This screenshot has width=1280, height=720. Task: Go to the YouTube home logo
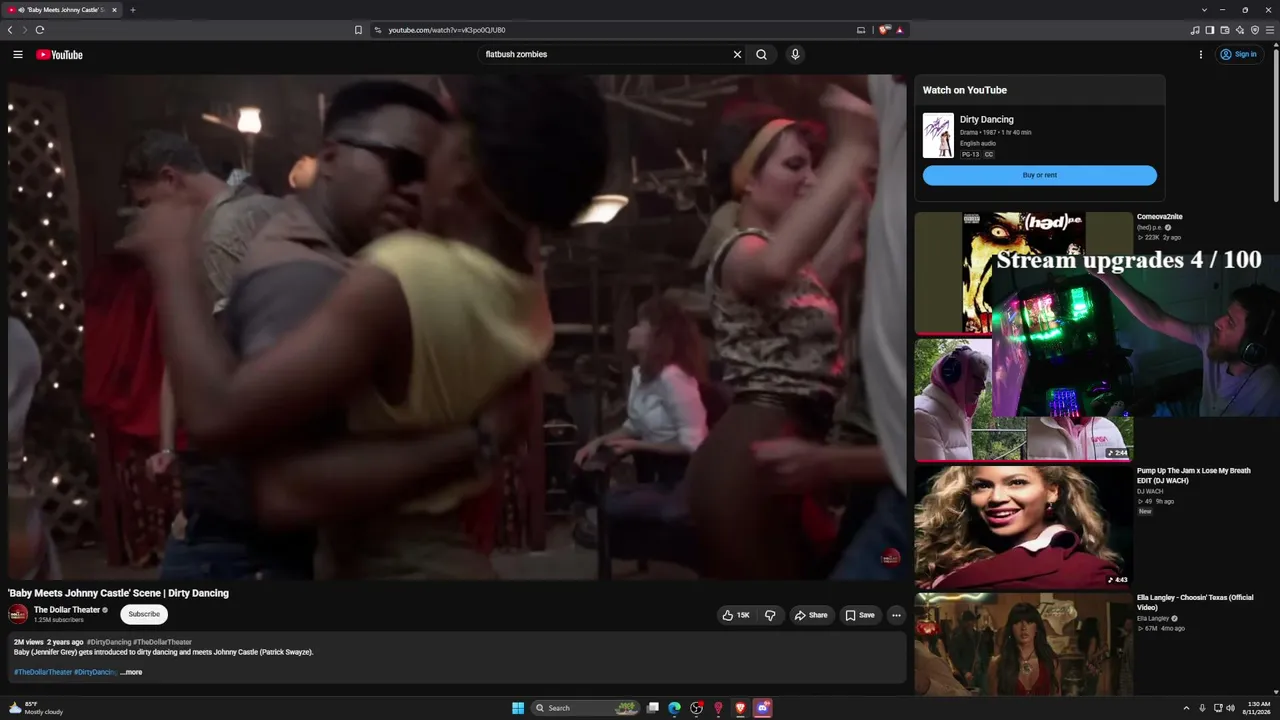click(x=60, y=55)
